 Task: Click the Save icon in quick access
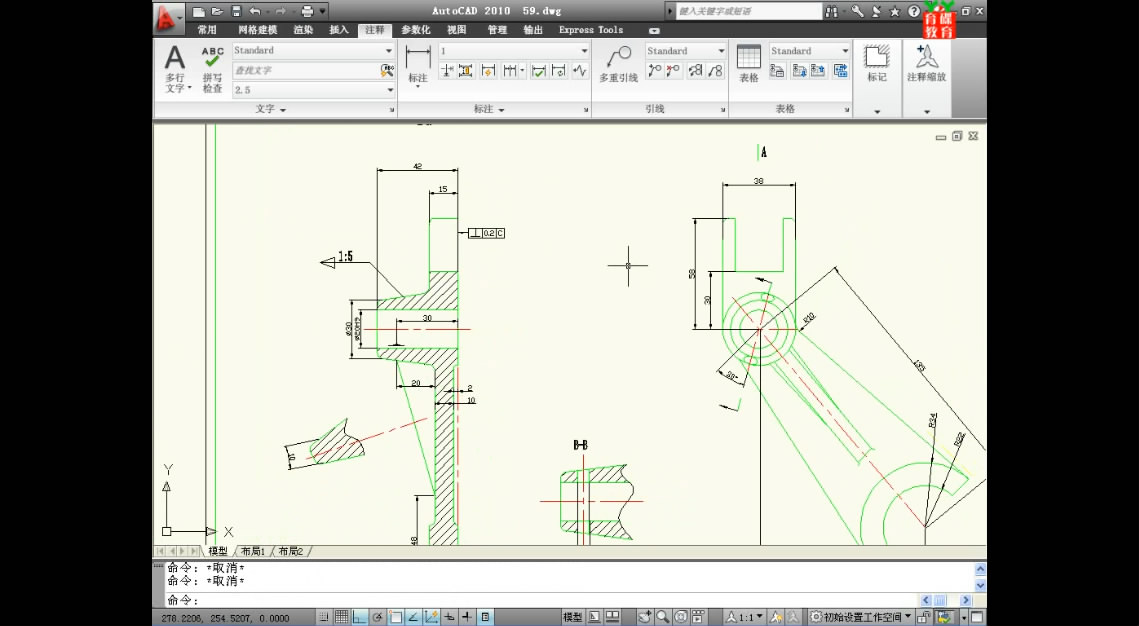point(235,11)
